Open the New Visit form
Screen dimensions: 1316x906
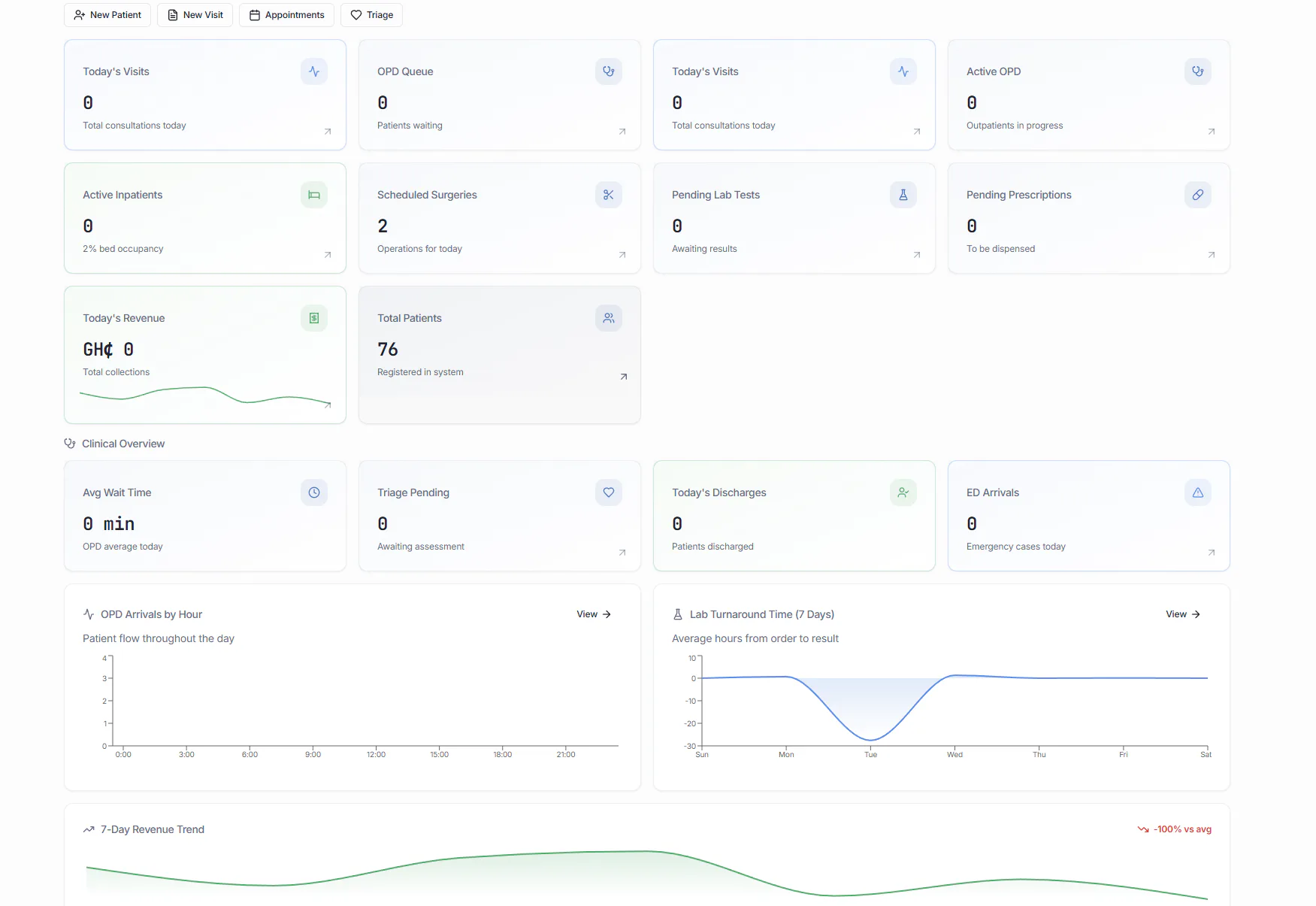195,15
